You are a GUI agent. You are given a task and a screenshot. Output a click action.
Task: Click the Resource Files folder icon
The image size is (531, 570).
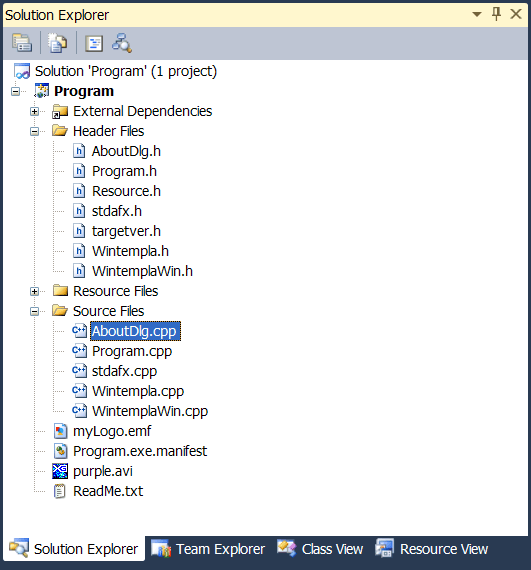(60, 290)
